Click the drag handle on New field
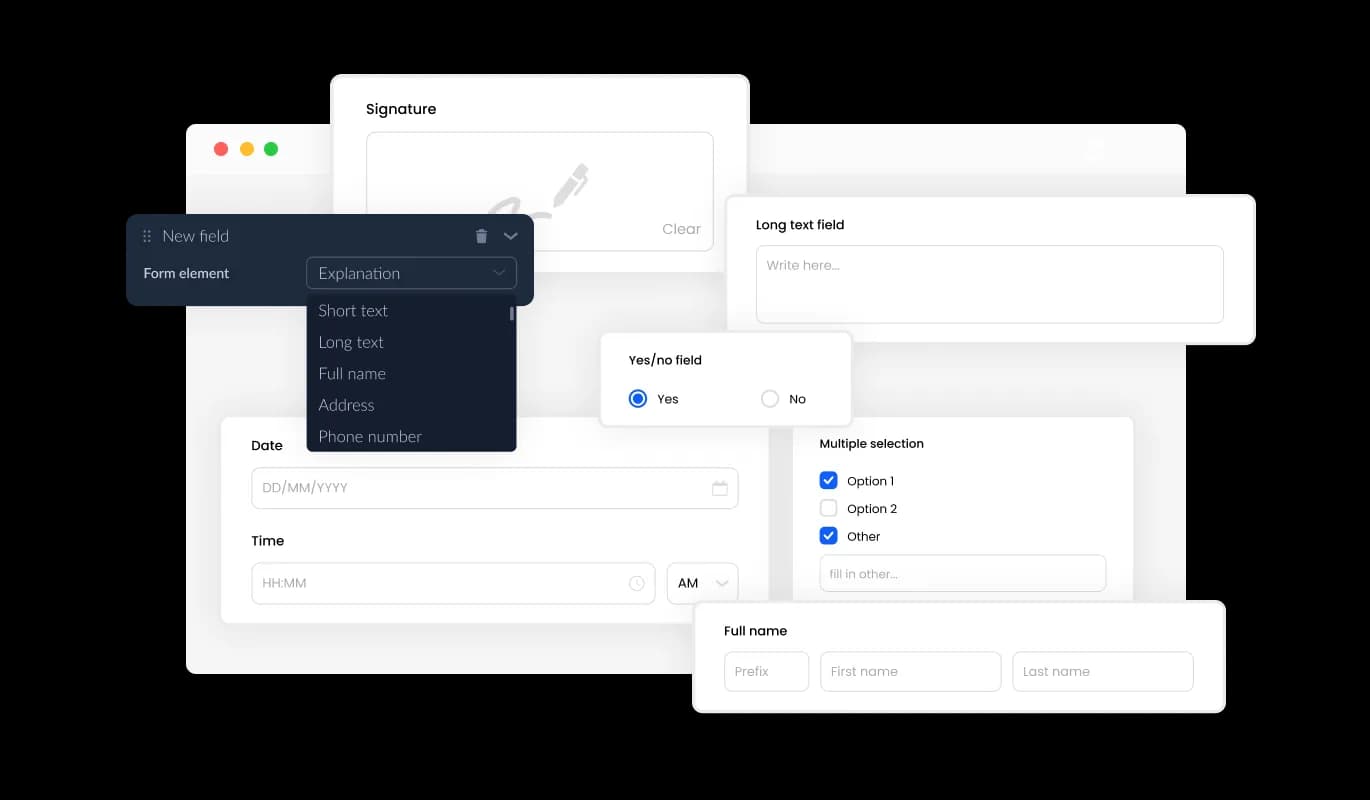The width and height of the screenshot is (1370, 800). coord(146,236)
